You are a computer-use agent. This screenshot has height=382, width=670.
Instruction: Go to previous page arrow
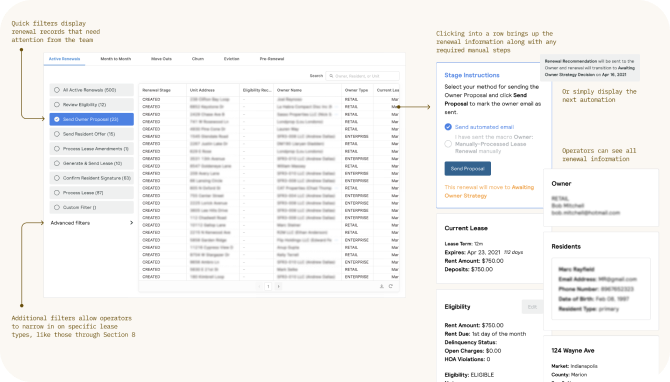(x=259, y=286)
